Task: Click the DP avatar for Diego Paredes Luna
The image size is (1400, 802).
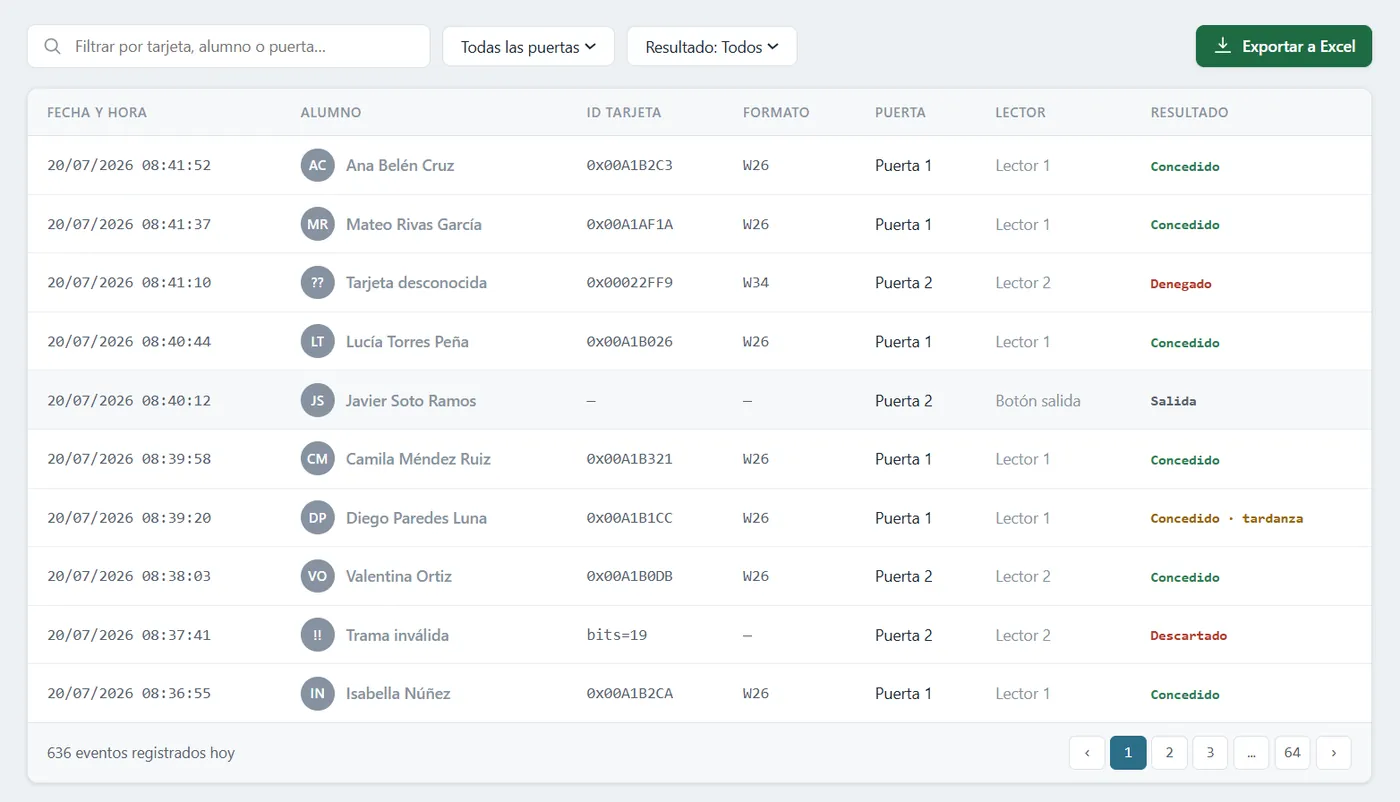Action: point(317,517)
